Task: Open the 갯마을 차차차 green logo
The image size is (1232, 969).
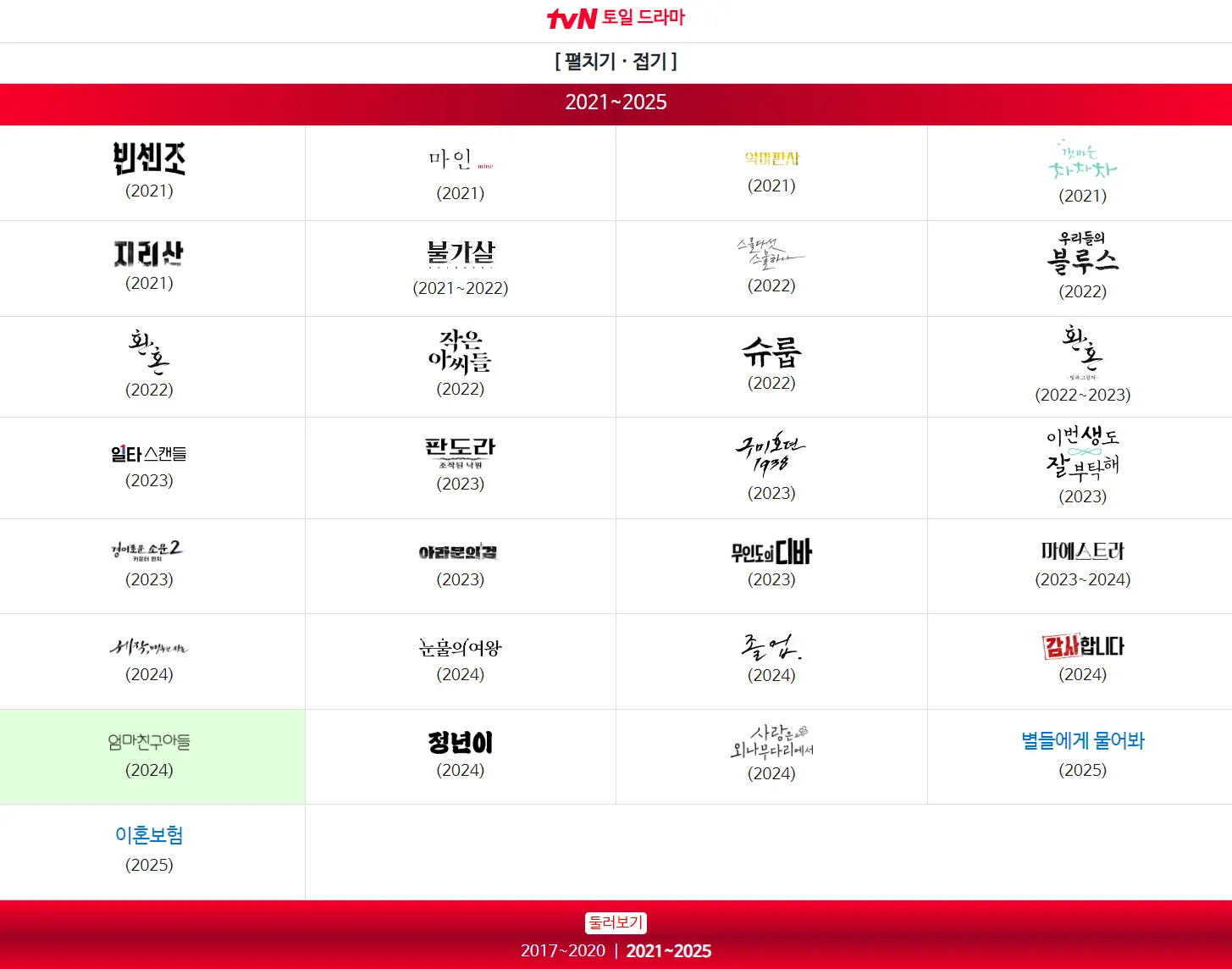Action: (1082, 160)
